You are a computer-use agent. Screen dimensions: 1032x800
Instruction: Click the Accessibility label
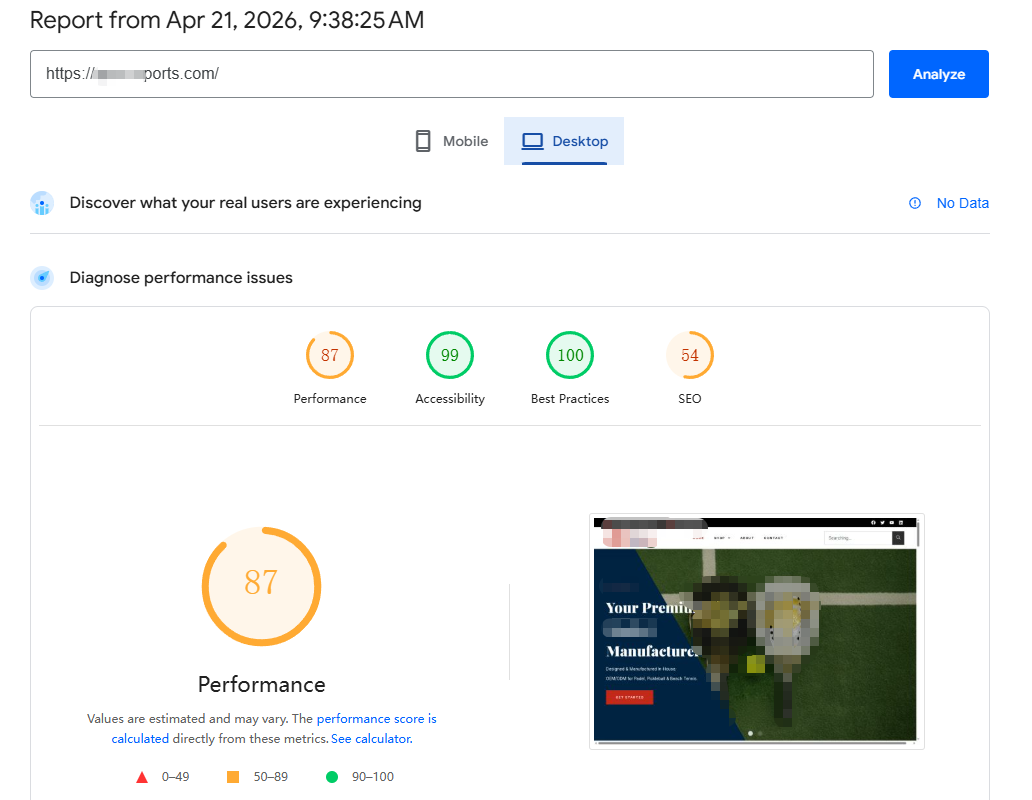tap(450, 399)
